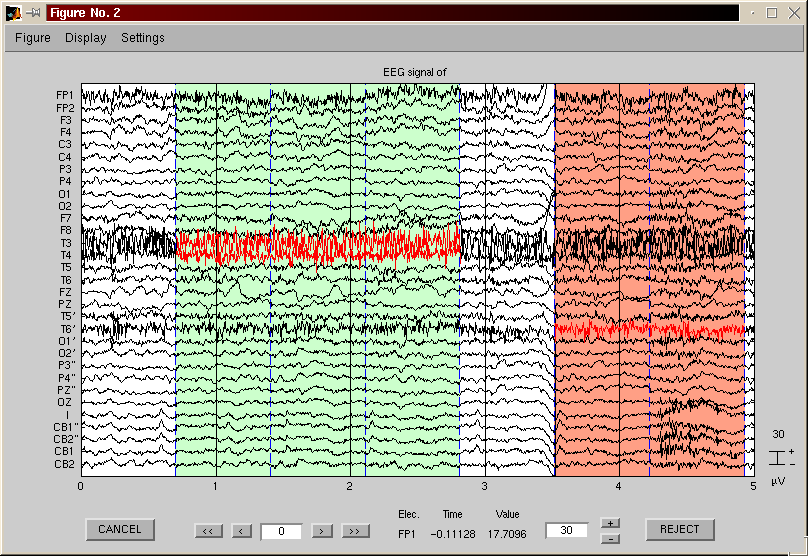
Task: Open the Settings menu
Action: point(143,38)
